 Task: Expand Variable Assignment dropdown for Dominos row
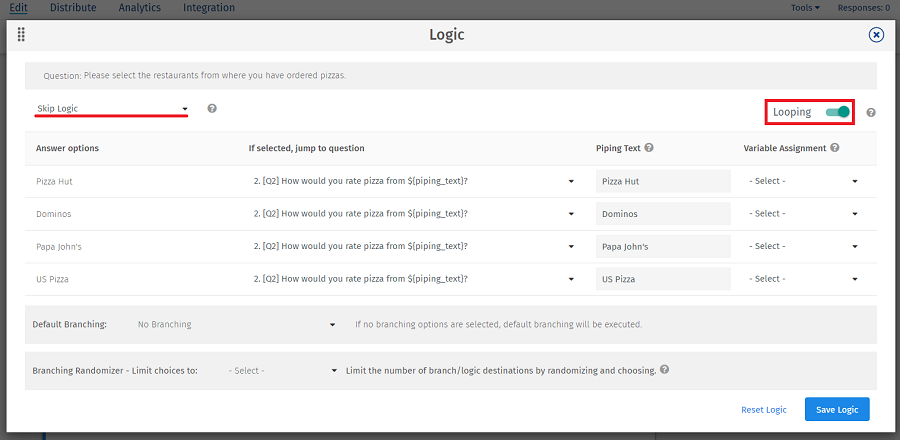803,214
